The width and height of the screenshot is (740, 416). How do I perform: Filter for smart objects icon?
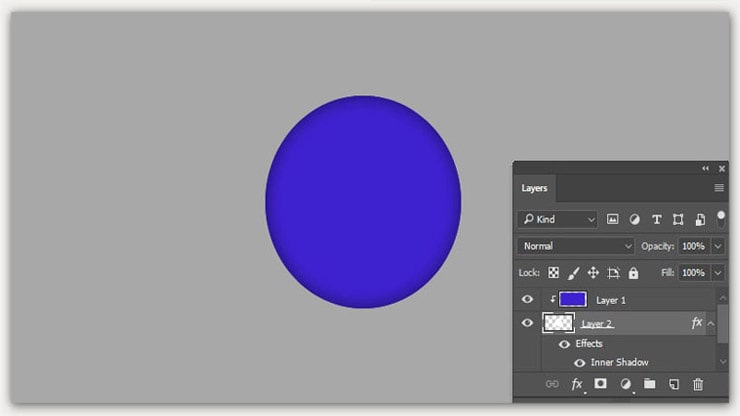click(700, 219)
